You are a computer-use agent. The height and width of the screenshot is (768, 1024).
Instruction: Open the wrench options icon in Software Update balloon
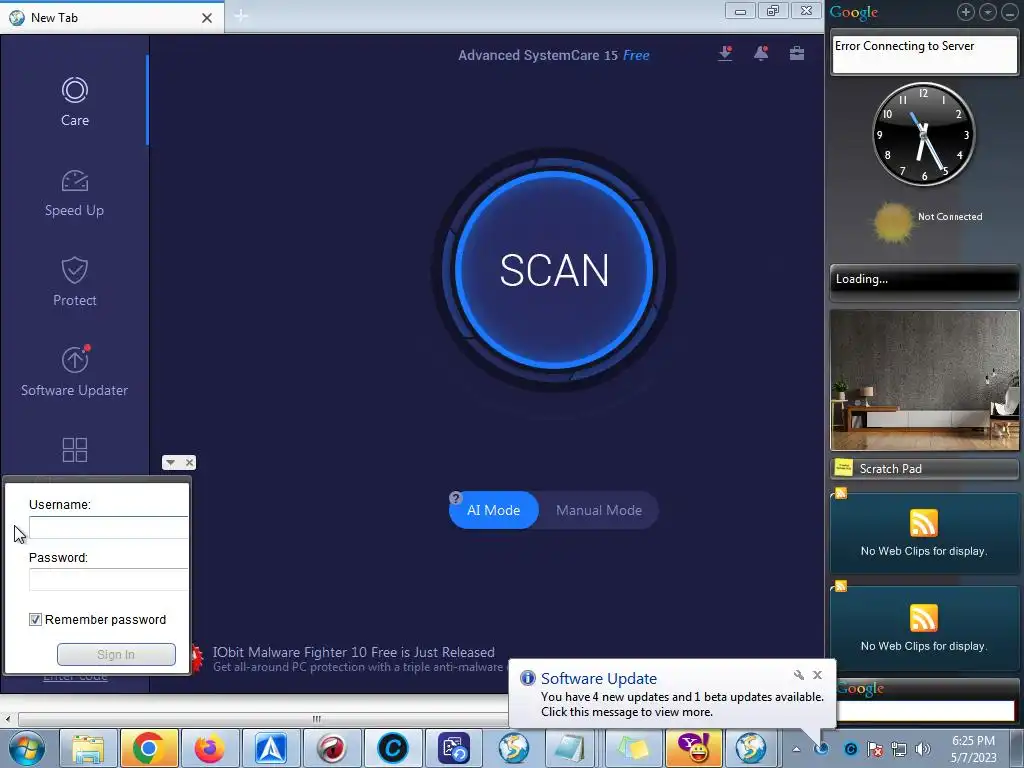799,675
